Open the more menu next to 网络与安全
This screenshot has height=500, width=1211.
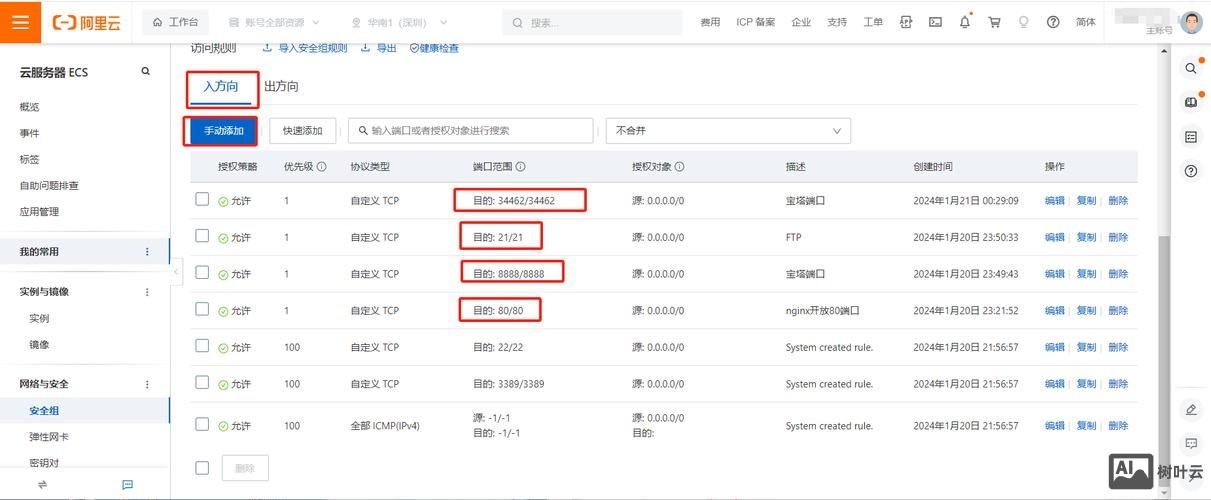(x=147, y=384)
